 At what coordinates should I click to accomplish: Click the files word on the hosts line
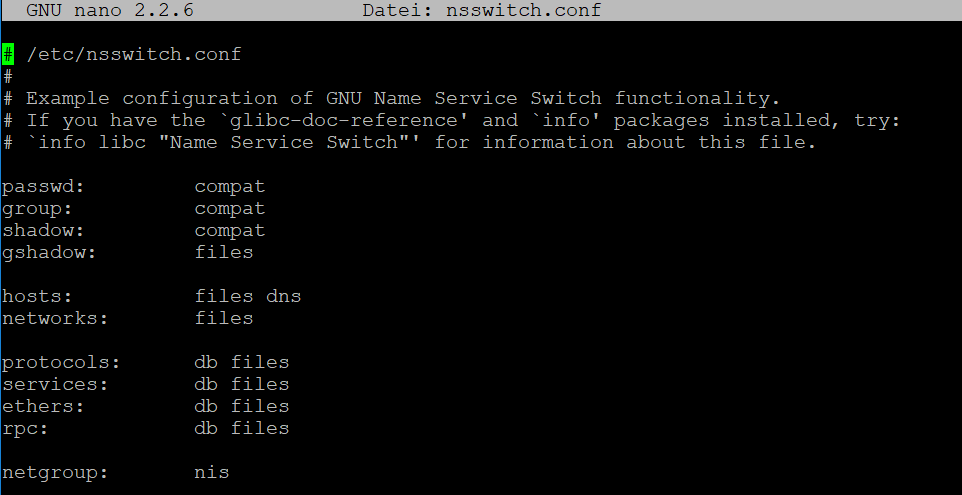pyautogui.click(x=224, y=296)
